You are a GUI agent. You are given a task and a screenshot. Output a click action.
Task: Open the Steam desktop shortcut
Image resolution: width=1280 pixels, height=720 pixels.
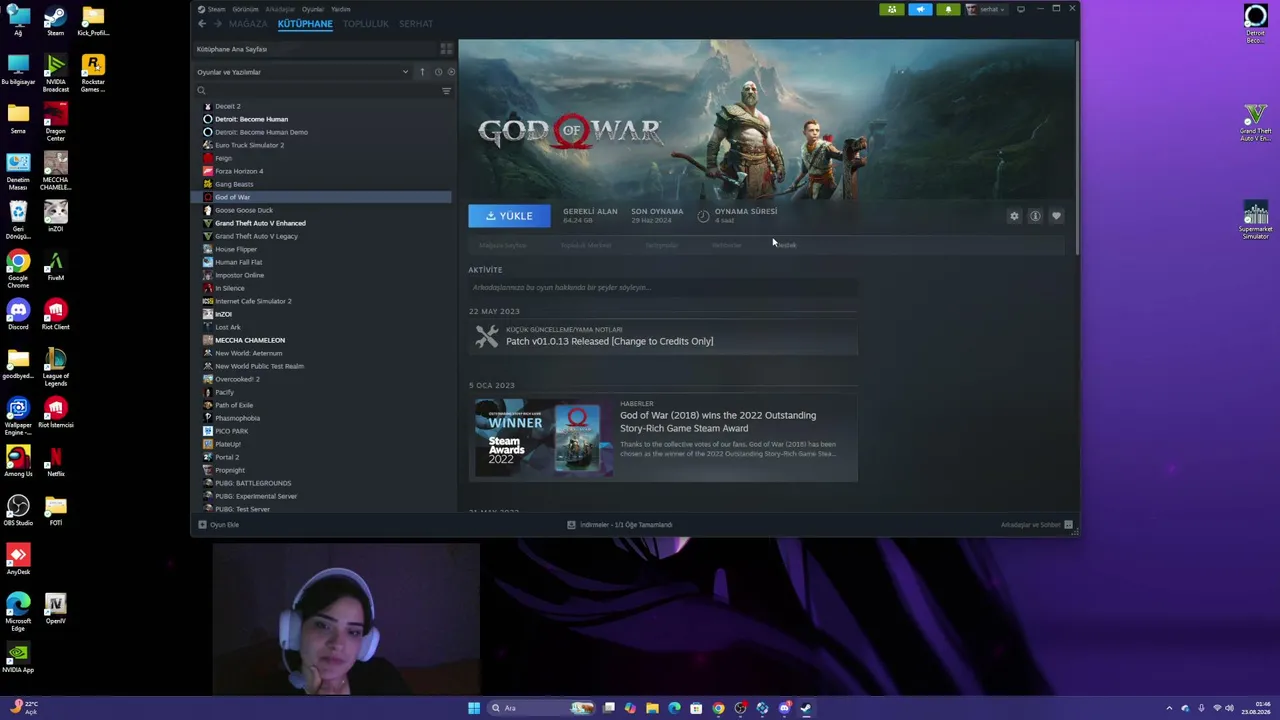tap(55, 21)
